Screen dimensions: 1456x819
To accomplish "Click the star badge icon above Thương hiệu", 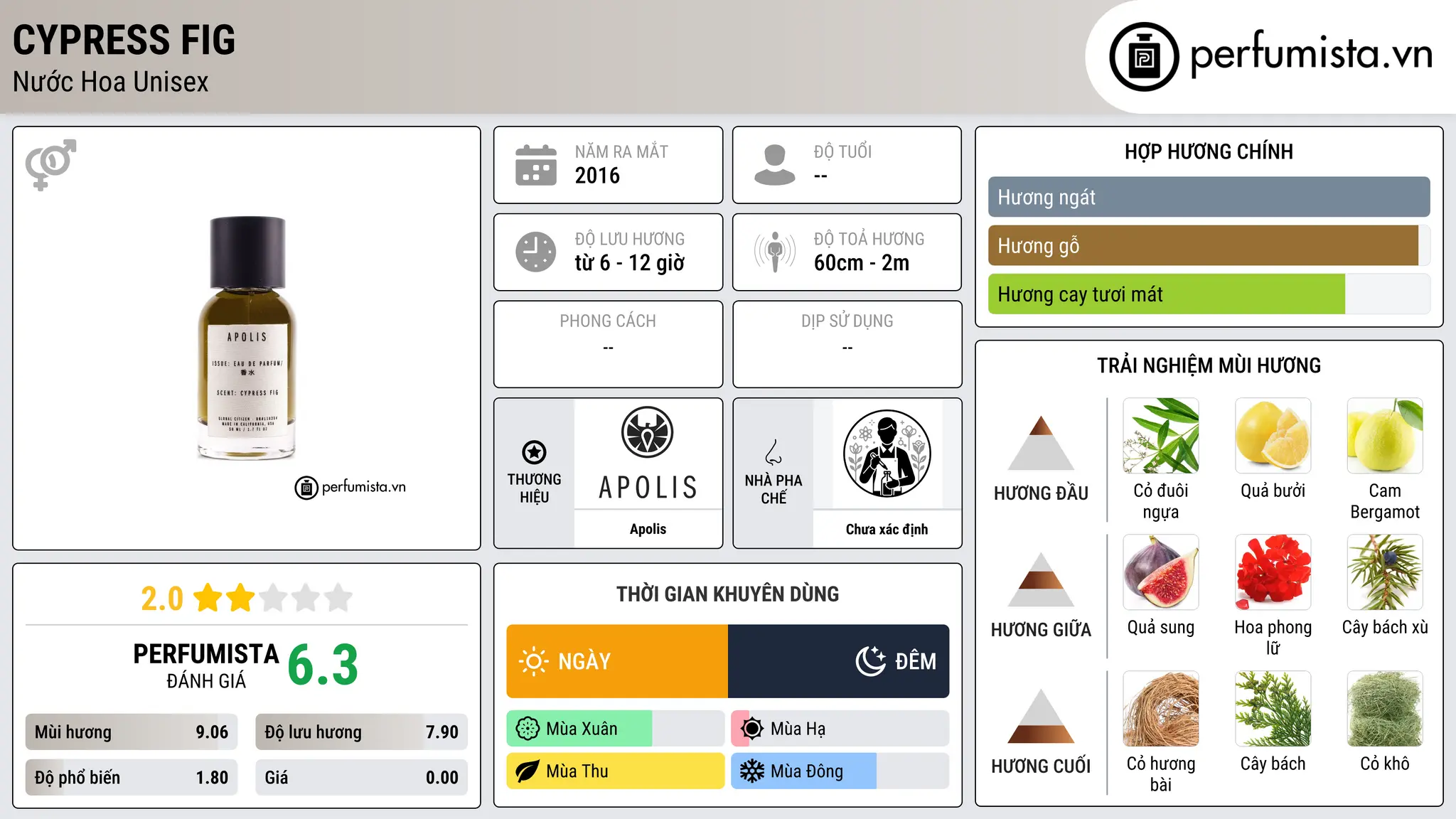I will [534, 452].
